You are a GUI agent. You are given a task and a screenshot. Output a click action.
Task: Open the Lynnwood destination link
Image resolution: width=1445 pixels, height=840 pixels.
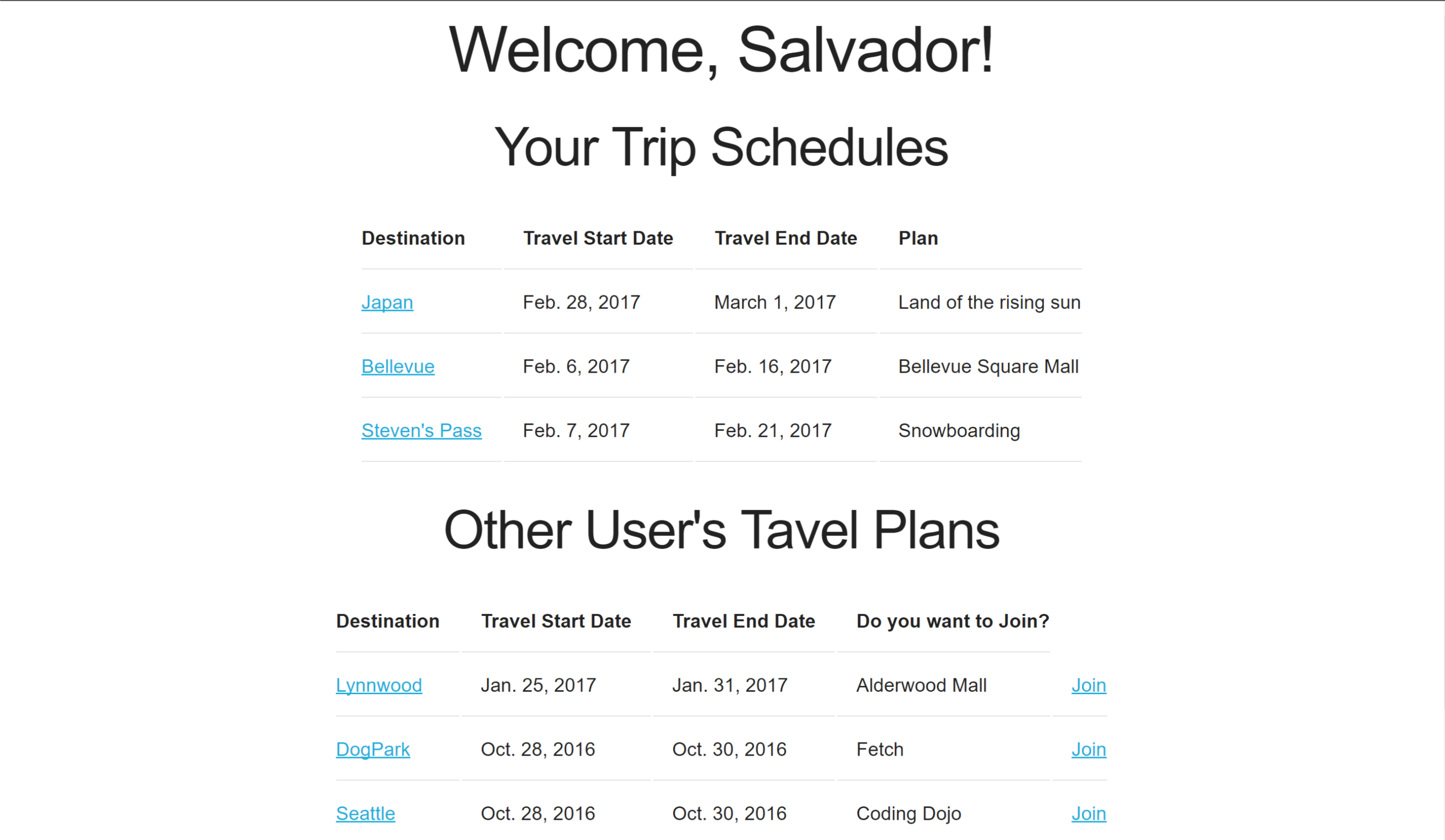(379, 685)
